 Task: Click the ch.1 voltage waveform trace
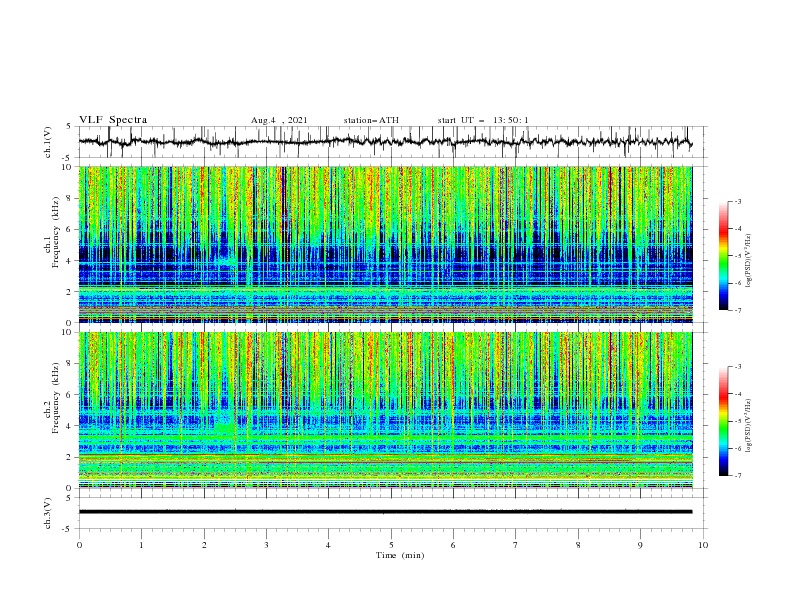click(x=385, y=142)
